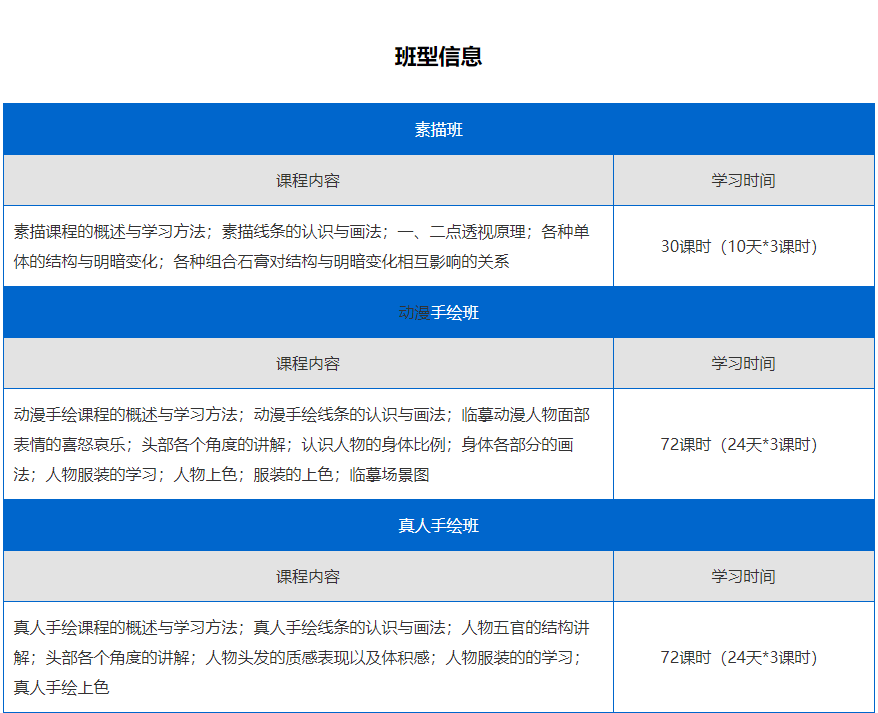Select the 动漫手绘班 section header
Image resolution: width=878 pixels, height=713 pixels.
tap(438, 312)
